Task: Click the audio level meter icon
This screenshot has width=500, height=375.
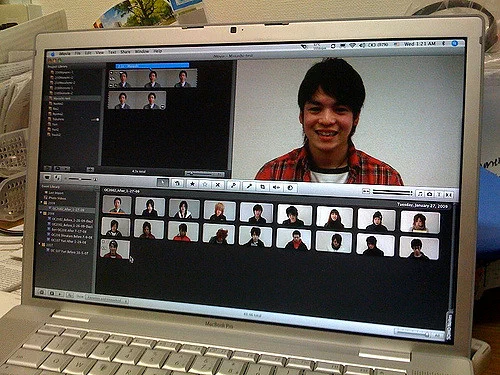Action: coord(366,191)
